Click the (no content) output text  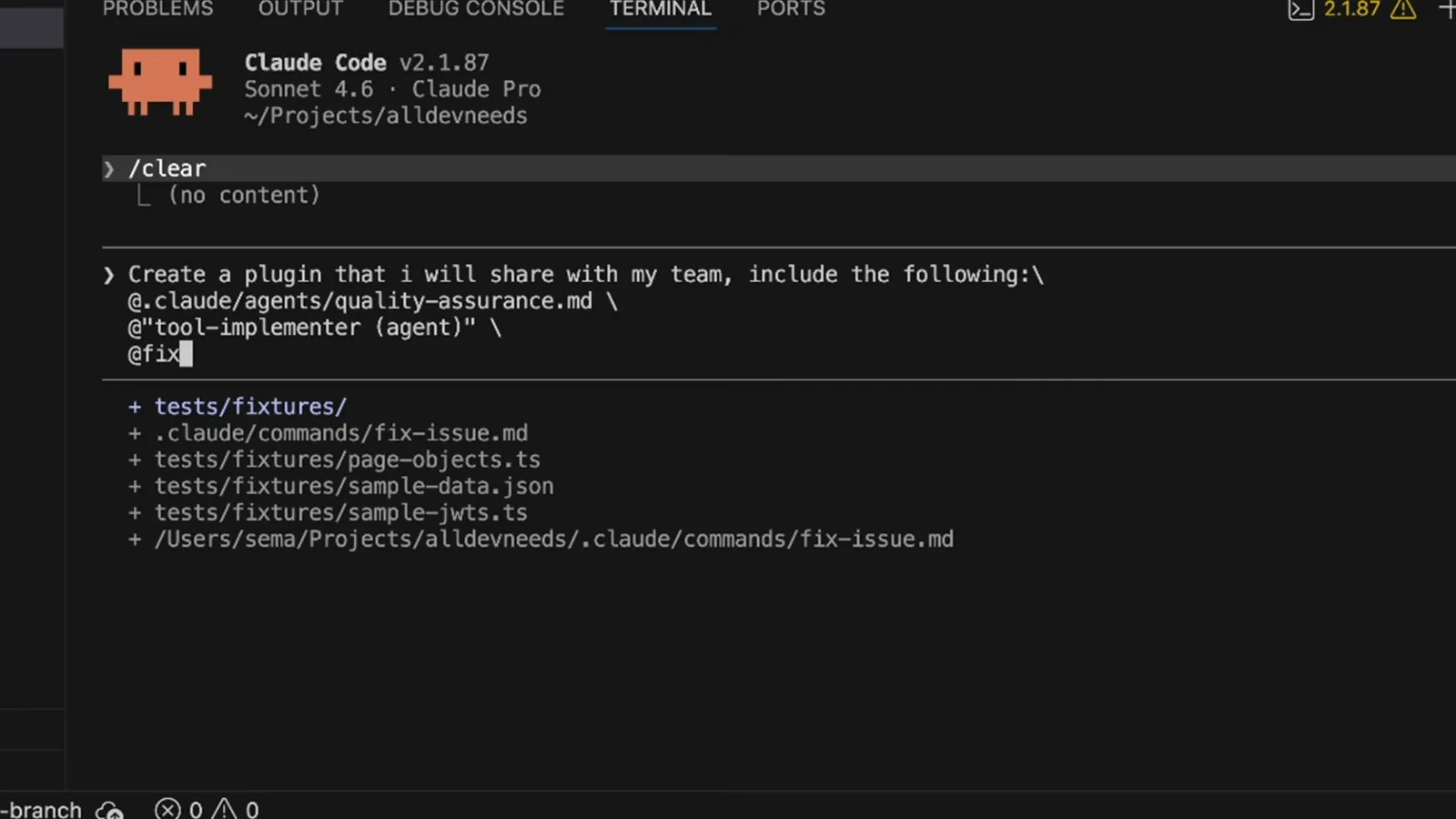click(244, 195)
